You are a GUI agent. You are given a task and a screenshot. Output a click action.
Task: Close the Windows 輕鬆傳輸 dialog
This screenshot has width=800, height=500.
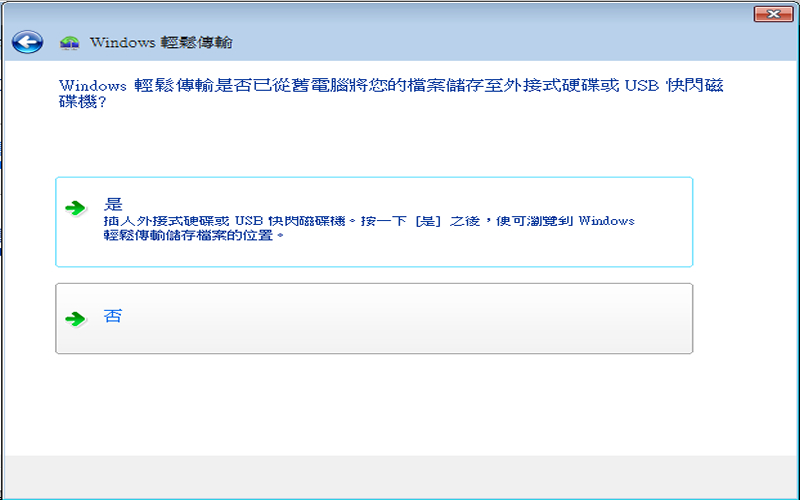[773, 14]
